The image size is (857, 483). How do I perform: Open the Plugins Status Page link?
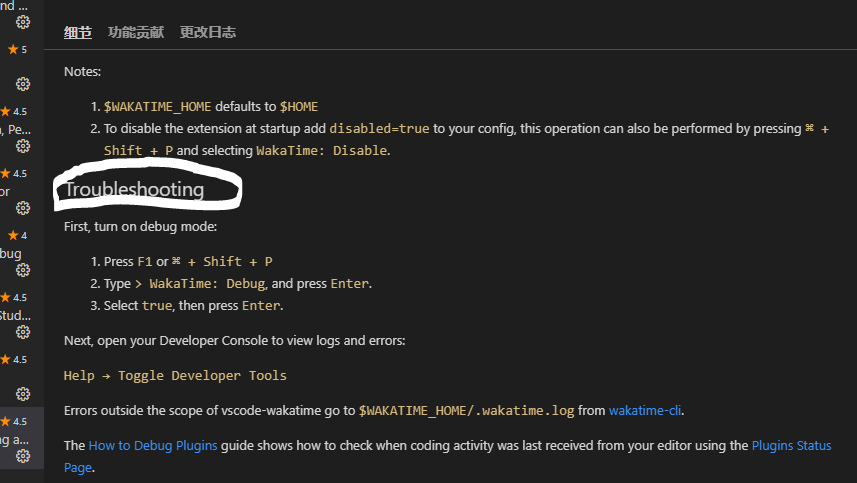coord(448,456)
